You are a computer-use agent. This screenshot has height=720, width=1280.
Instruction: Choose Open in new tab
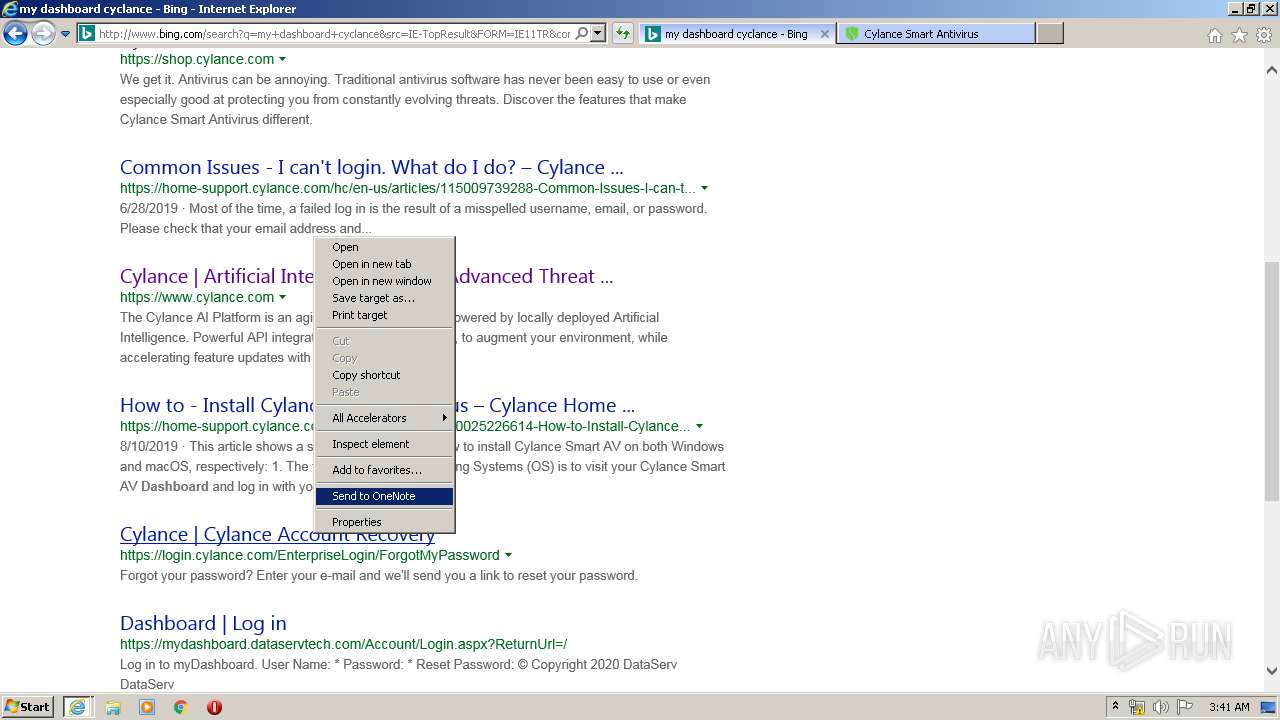pyautogui.click(x=384, y=264)
